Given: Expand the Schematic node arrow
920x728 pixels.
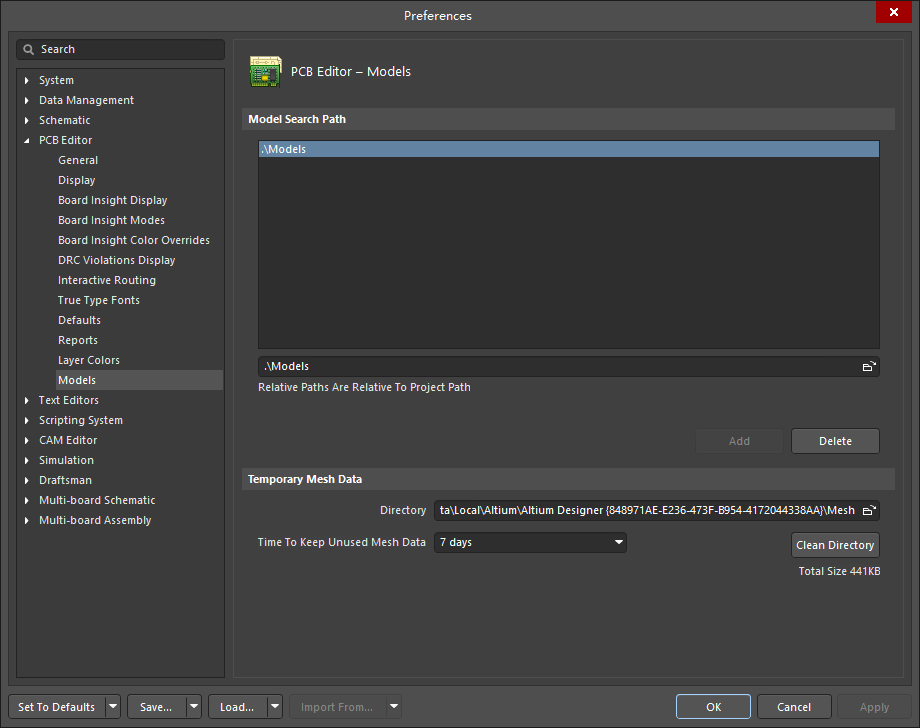Looking at the screenshot, I should 26,120.
